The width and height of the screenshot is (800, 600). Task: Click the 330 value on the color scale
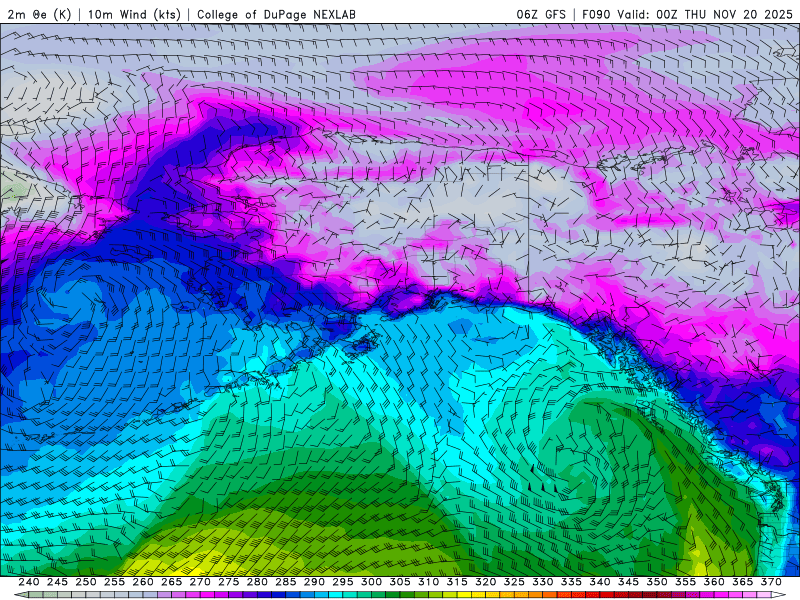[543, 582]
